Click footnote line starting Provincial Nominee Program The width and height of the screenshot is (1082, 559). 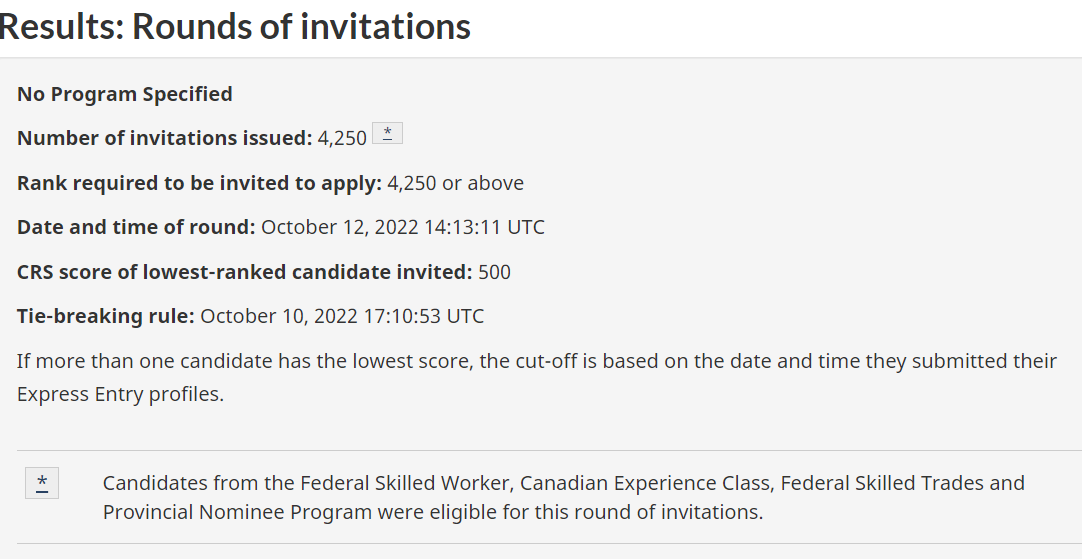pos(433,512)
